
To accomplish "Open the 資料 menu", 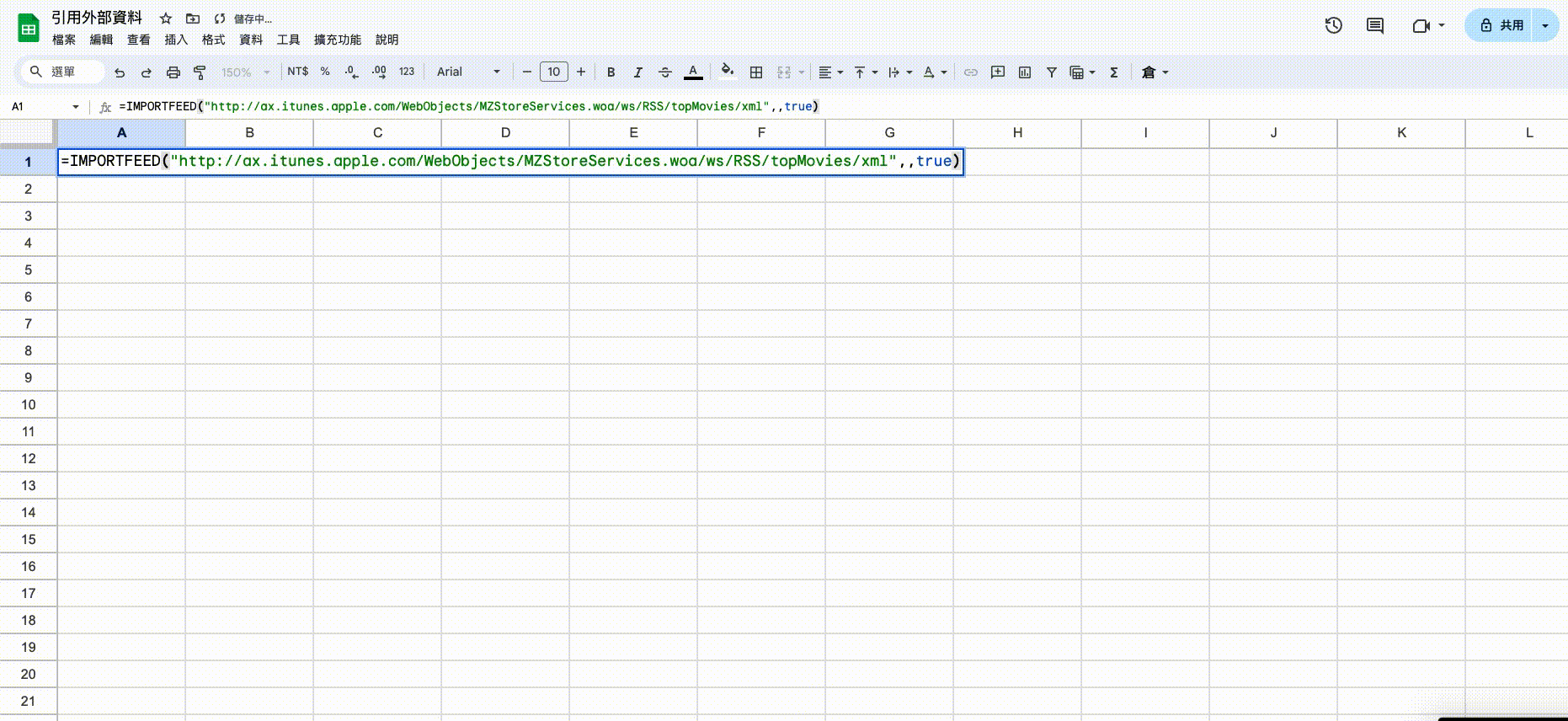I will tap(251, 40).
